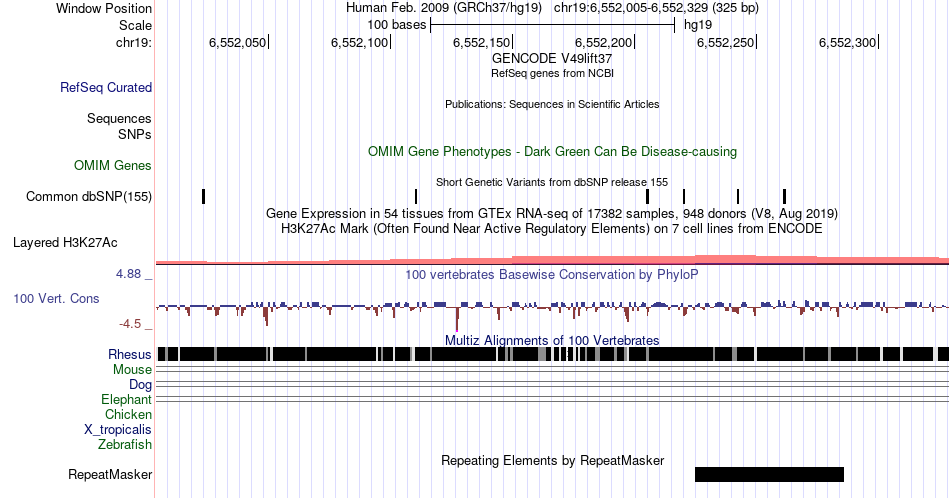The width and height of the screenshot is (950, 498).
Task: Click the X_tropicalis alignment label
Action: (118, 430)
